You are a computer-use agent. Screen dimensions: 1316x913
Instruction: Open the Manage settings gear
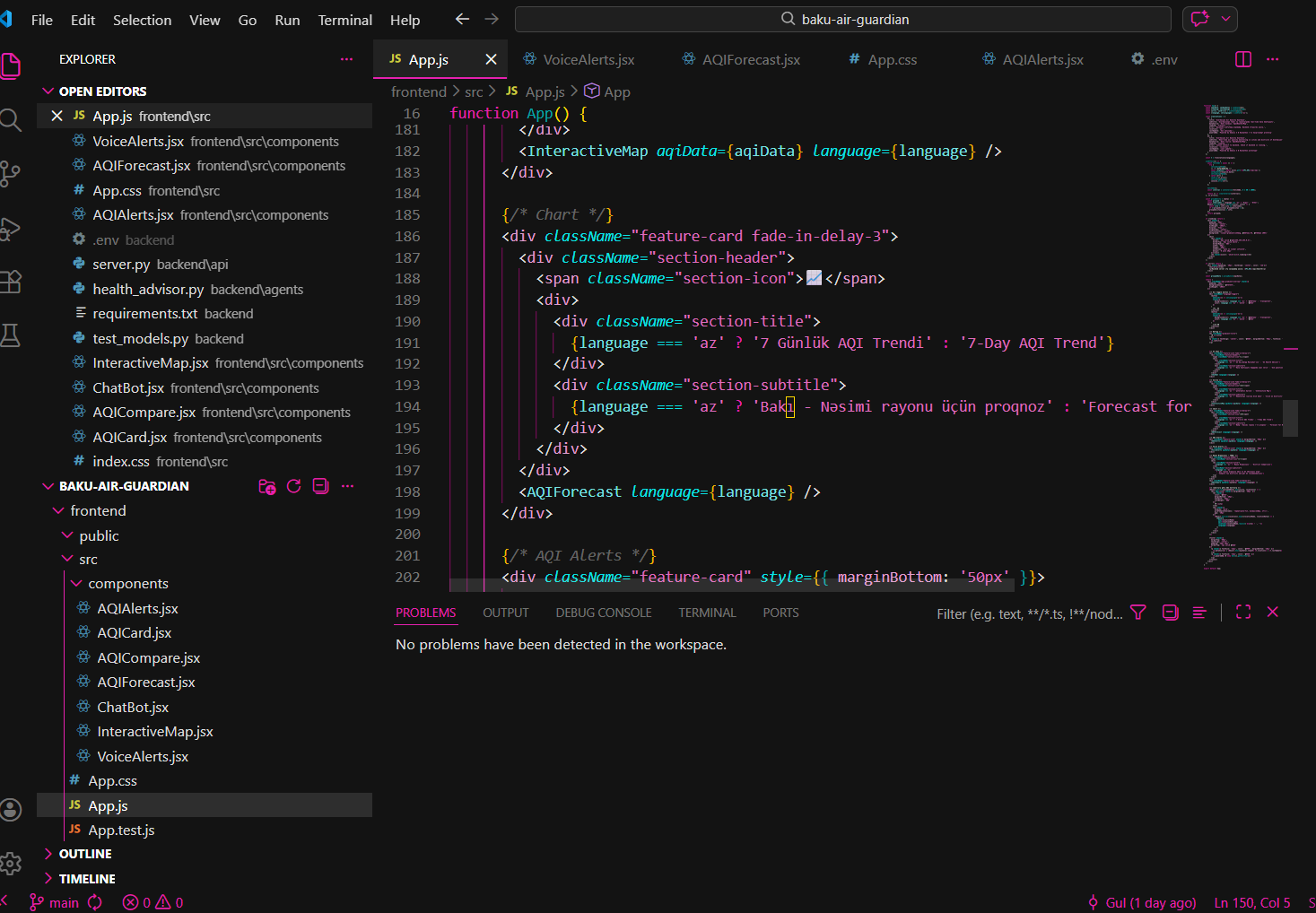tap(11, 864)
